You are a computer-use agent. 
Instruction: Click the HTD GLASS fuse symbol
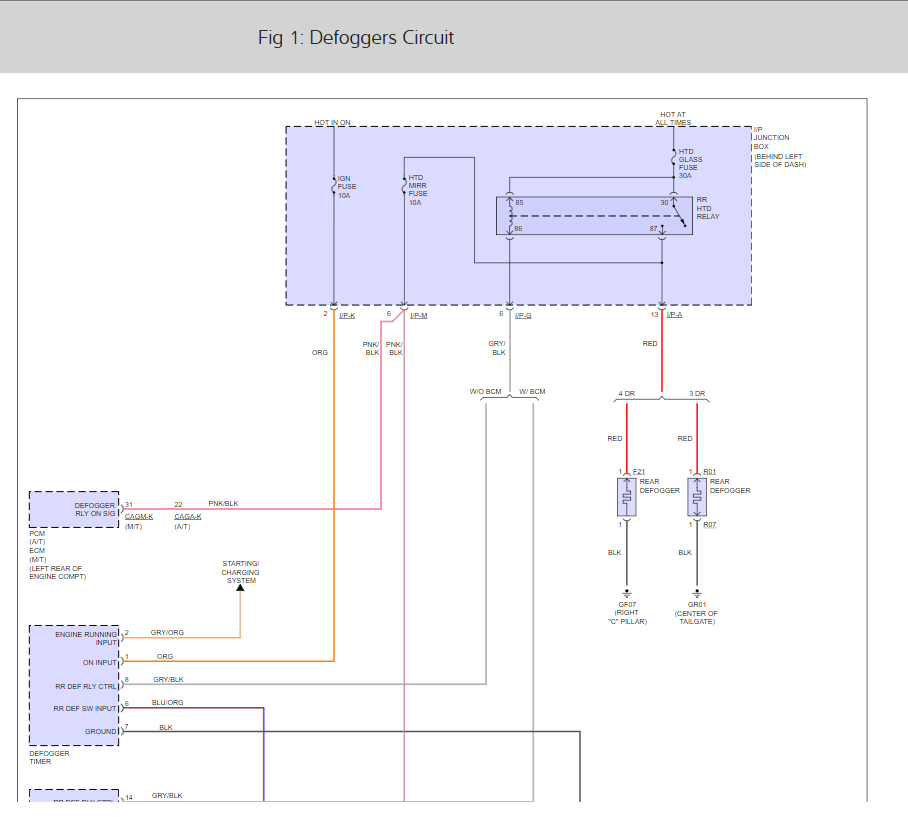(673, 158)
